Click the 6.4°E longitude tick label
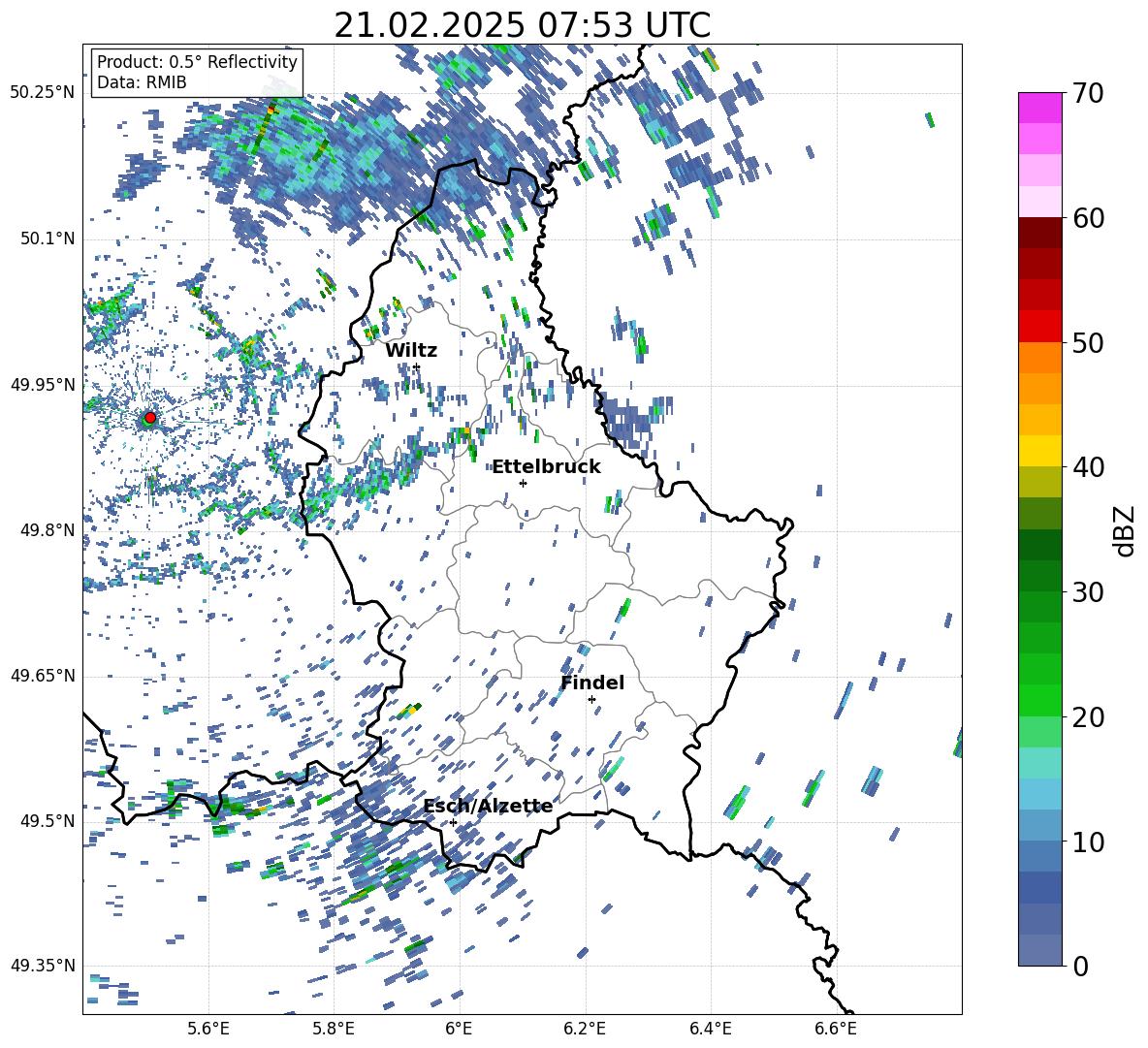Image resolution: width=1148 pixels, height=1048 pixels. (x=710, y=1029)
